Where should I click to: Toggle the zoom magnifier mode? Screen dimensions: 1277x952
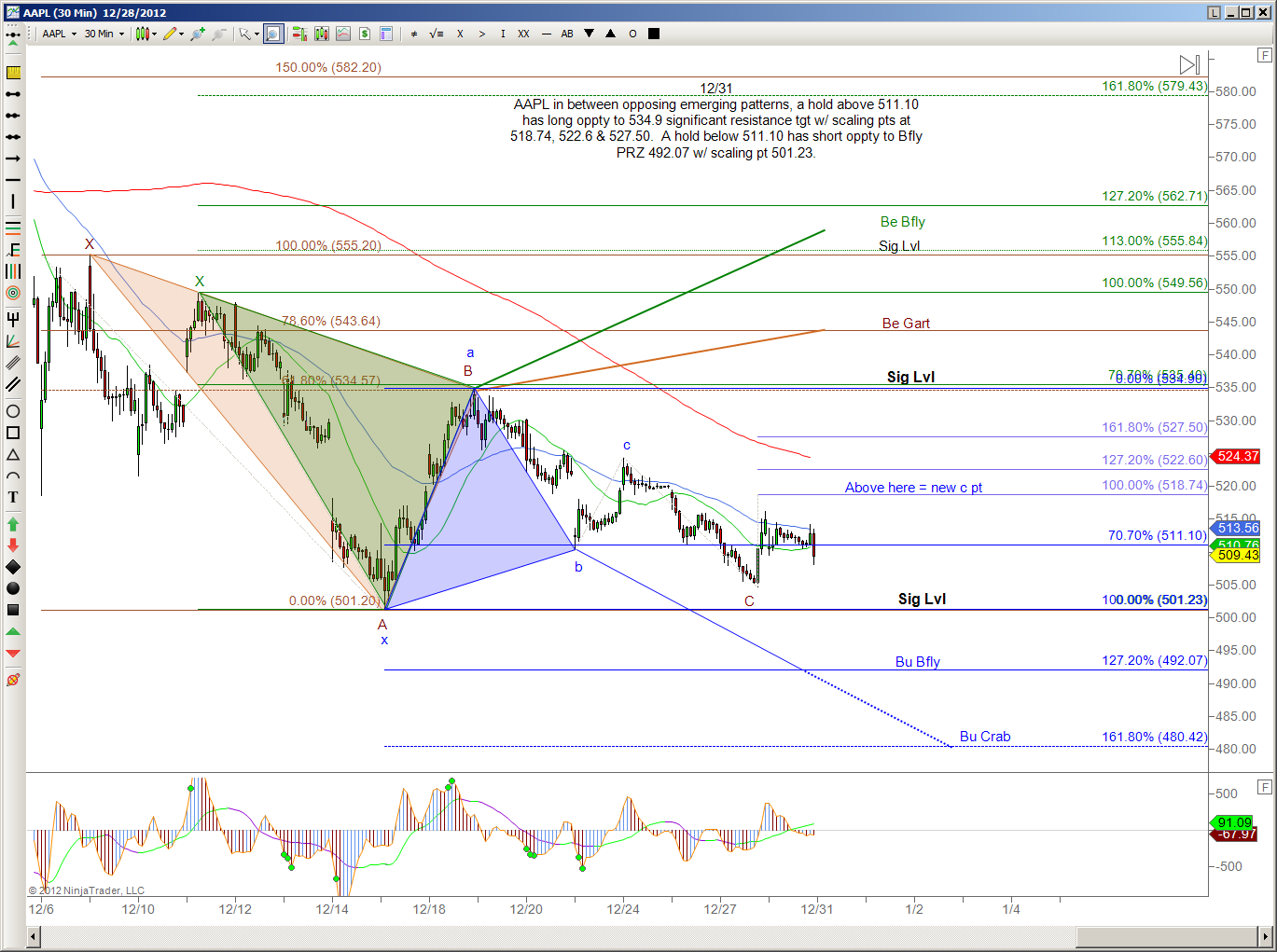pos(272,34)
